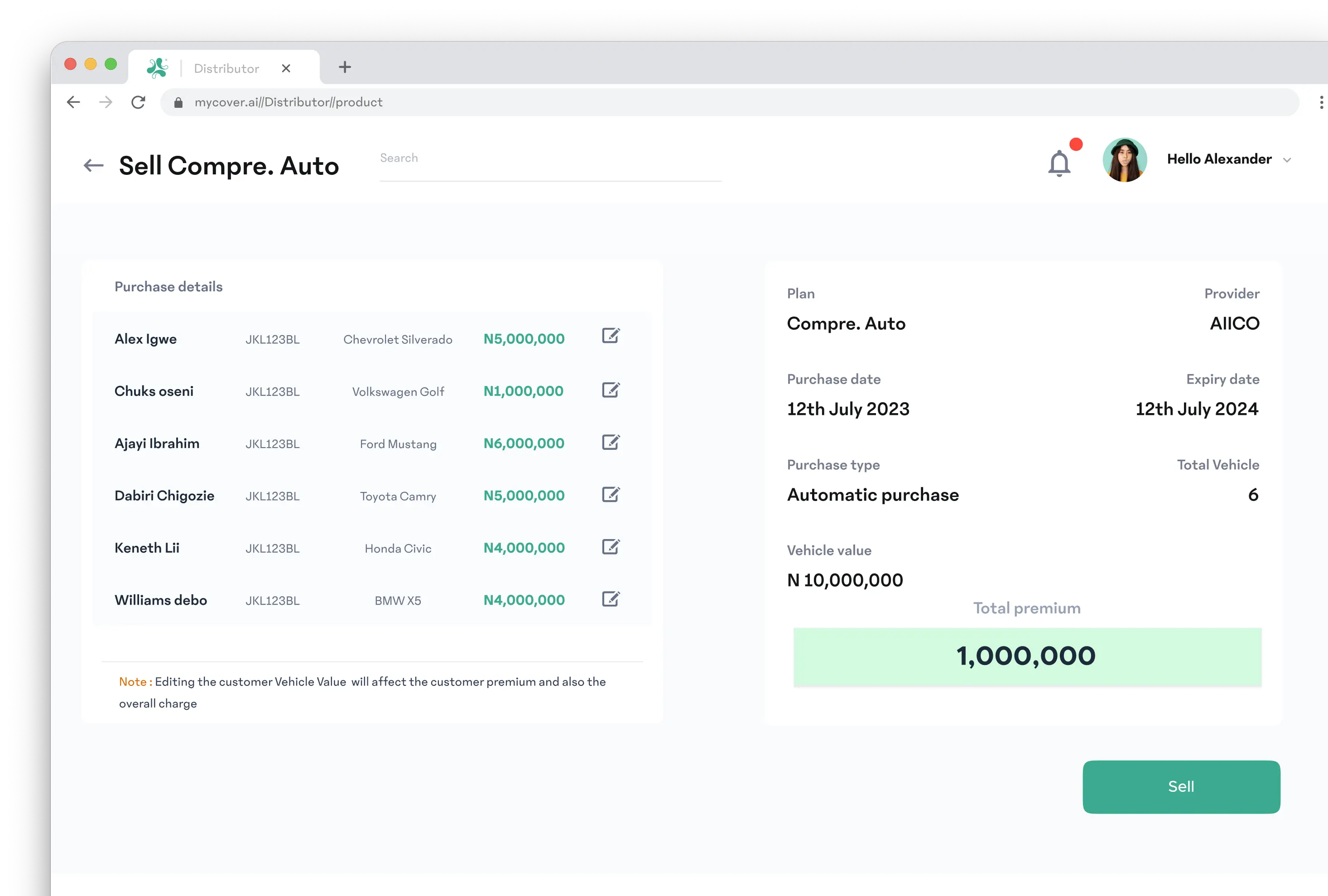Open a new browser tab
Image resolution: width=1328 pixels, height=896 pixels.
[345, 67]
